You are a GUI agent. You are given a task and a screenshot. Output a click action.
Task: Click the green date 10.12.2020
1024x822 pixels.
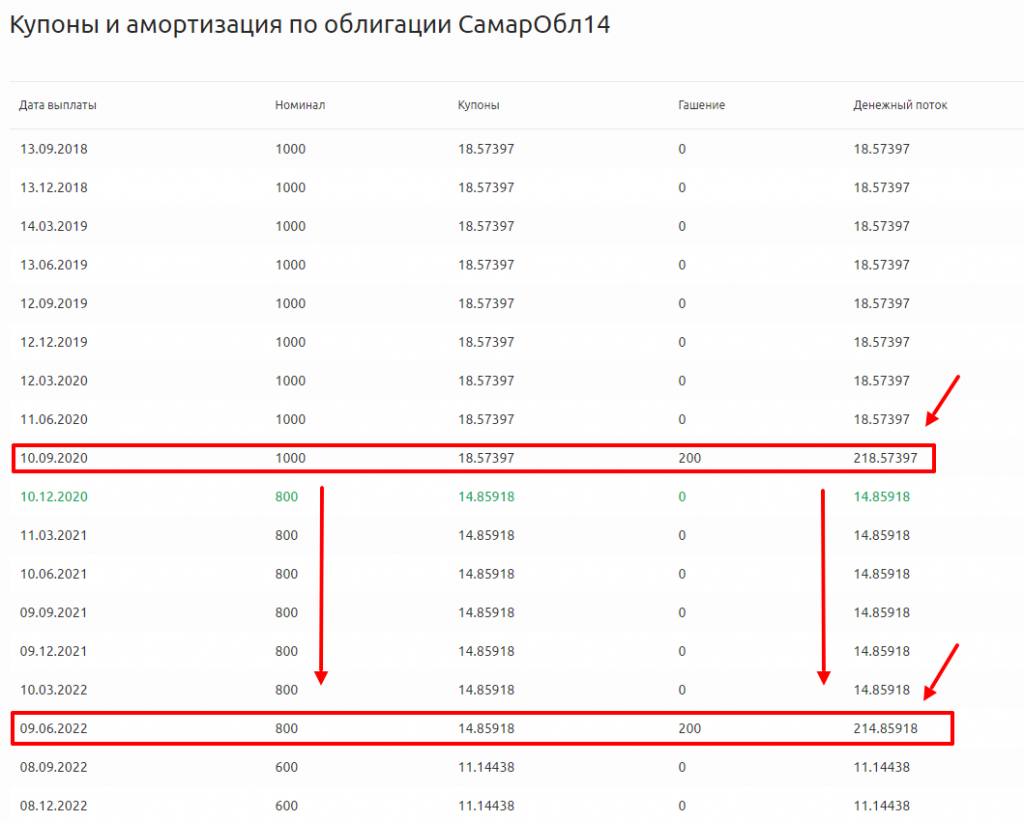(54, 496)
